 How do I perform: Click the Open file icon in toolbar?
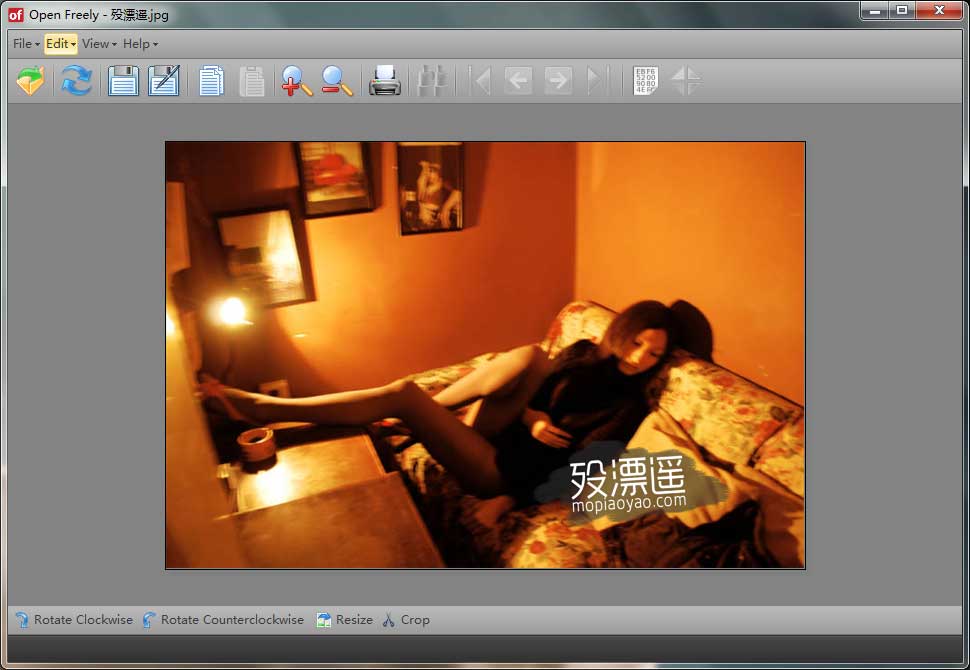(x=30, y=80)
